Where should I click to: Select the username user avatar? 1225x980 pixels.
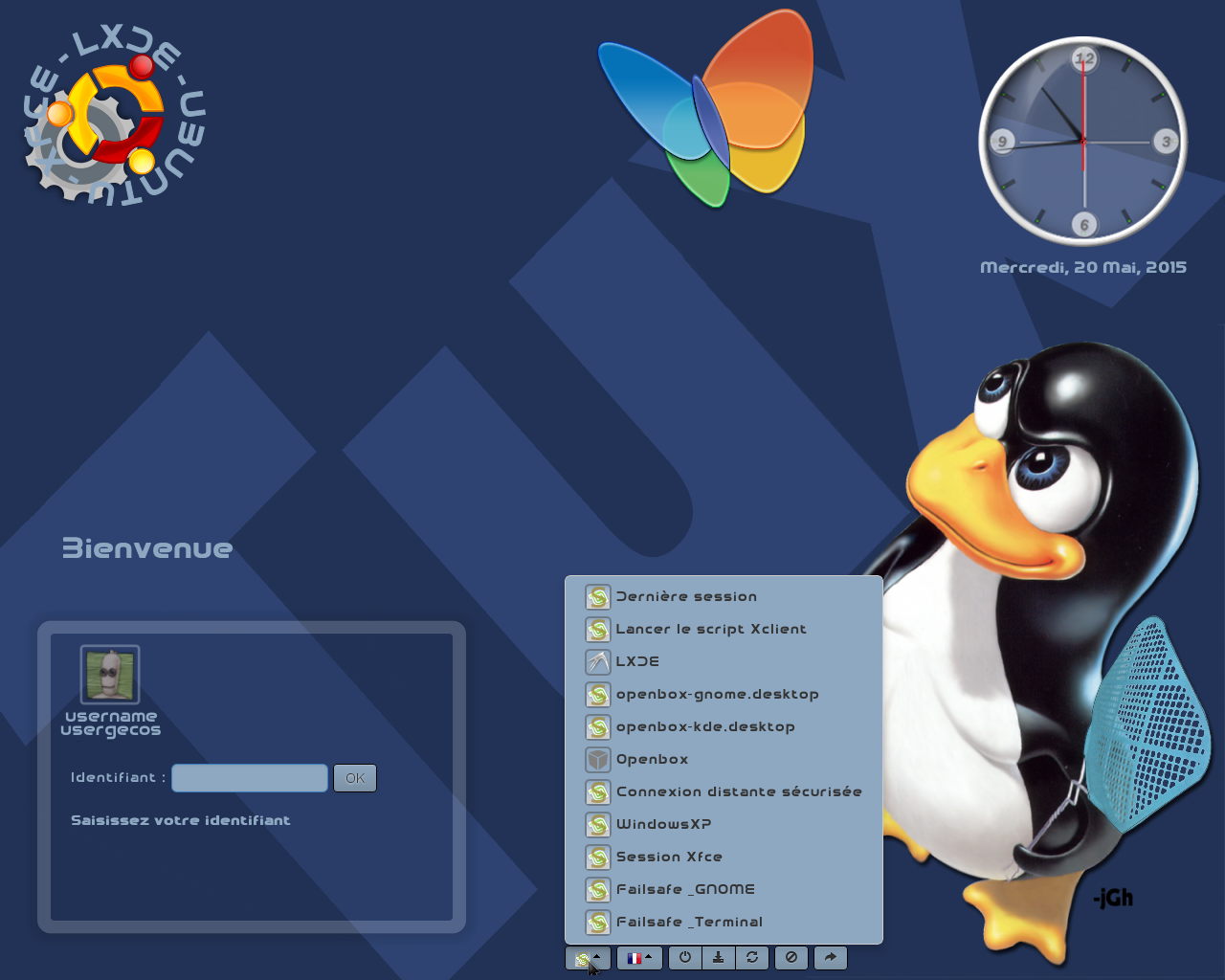[110, 675]
